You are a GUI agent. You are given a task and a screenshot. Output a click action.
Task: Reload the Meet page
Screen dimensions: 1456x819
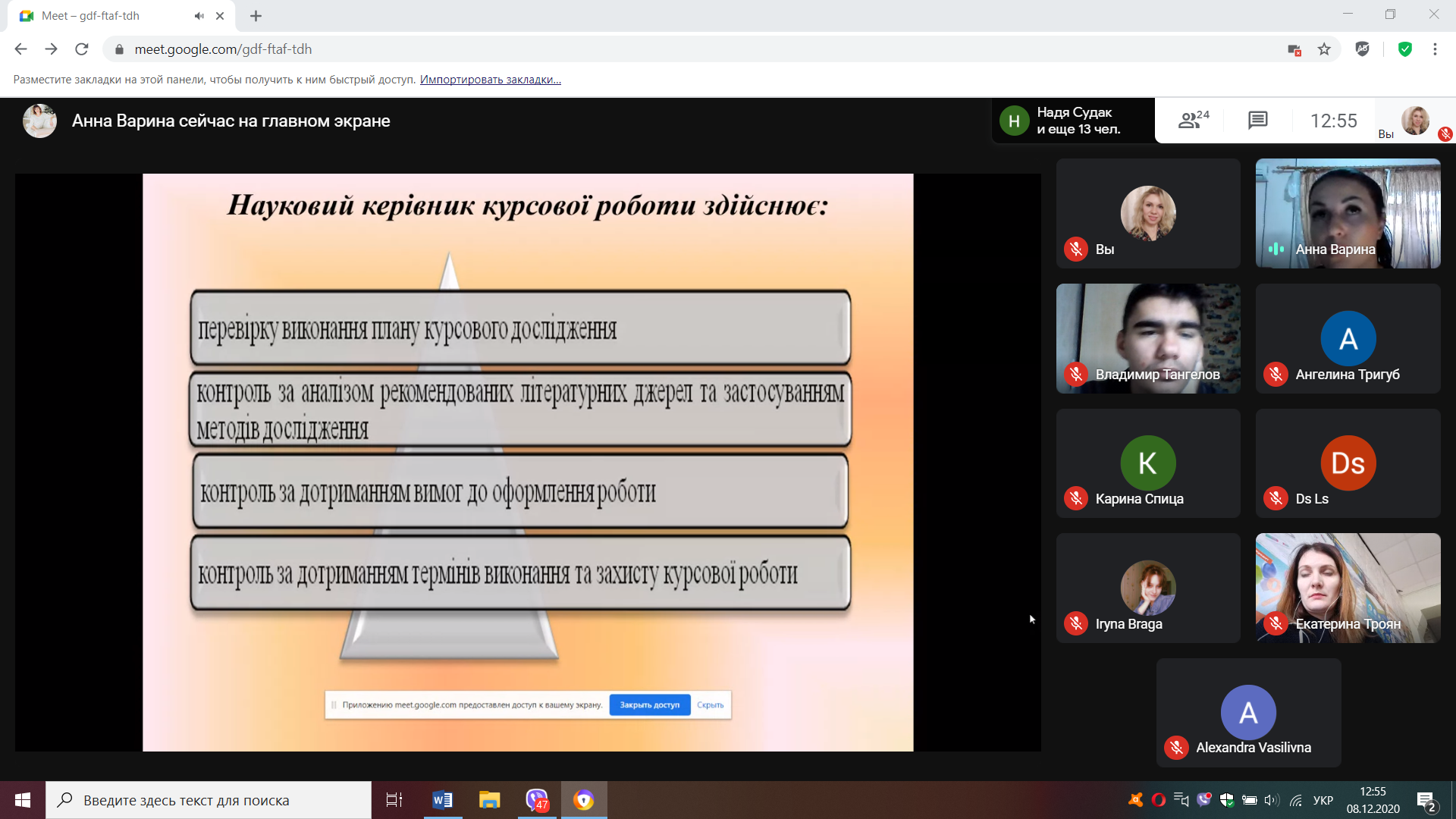82,49
